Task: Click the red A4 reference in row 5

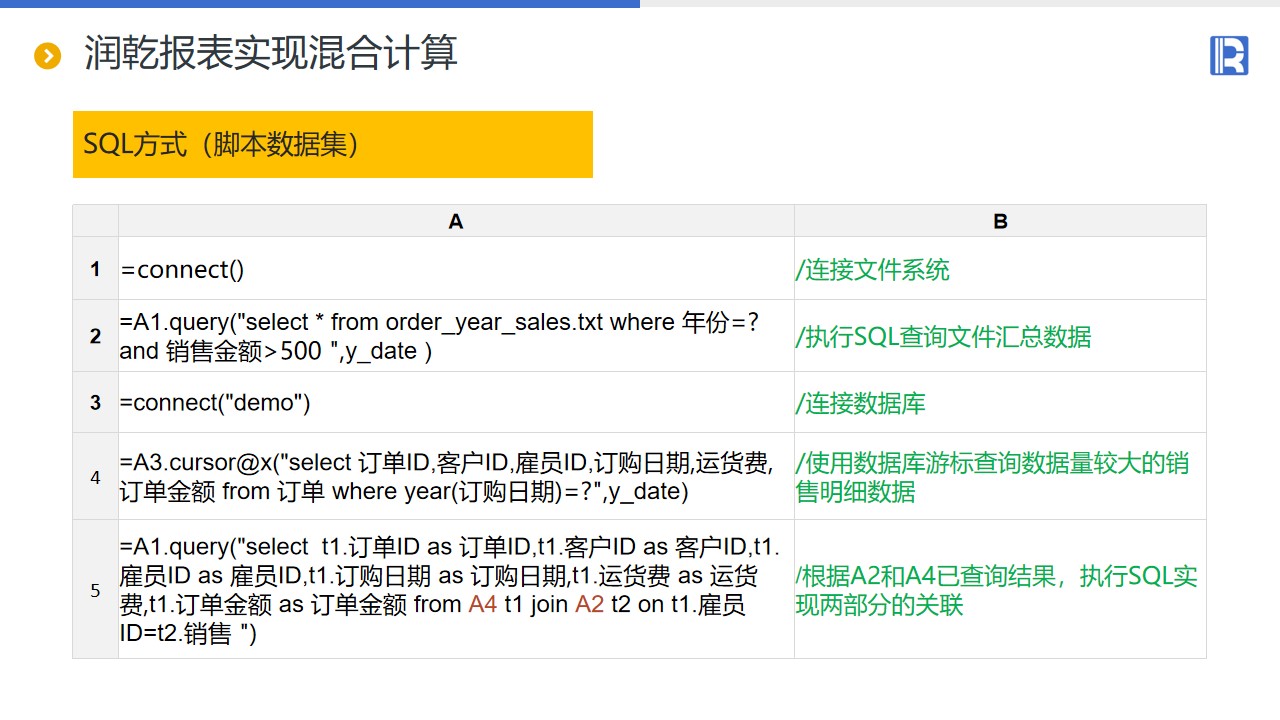Action: click(482, 604)
